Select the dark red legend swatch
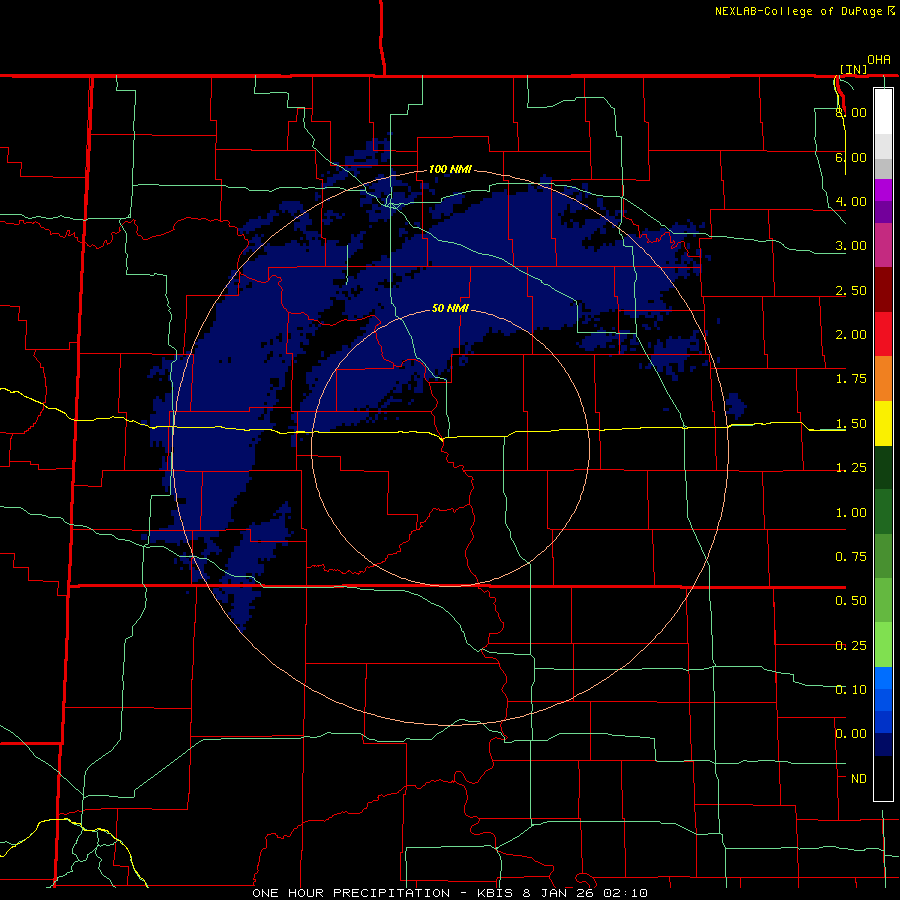Viewport: 900px width, 900px height. coord(883,290)
